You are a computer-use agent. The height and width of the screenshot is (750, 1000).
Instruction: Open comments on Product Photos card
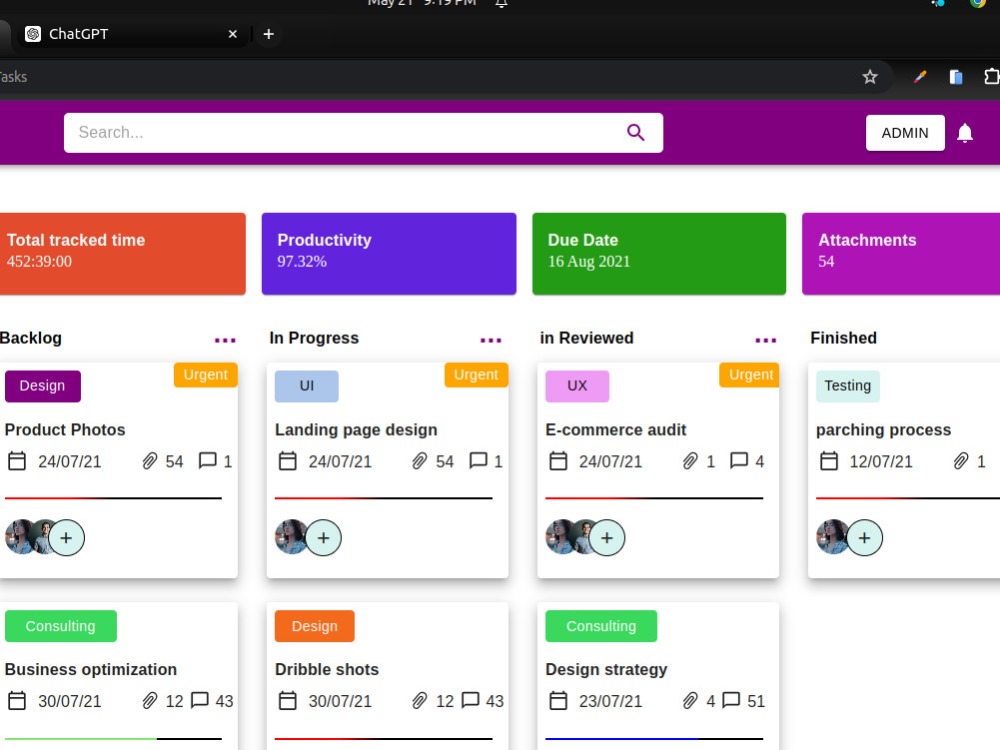pyautogui.click(x=207, y=460)
